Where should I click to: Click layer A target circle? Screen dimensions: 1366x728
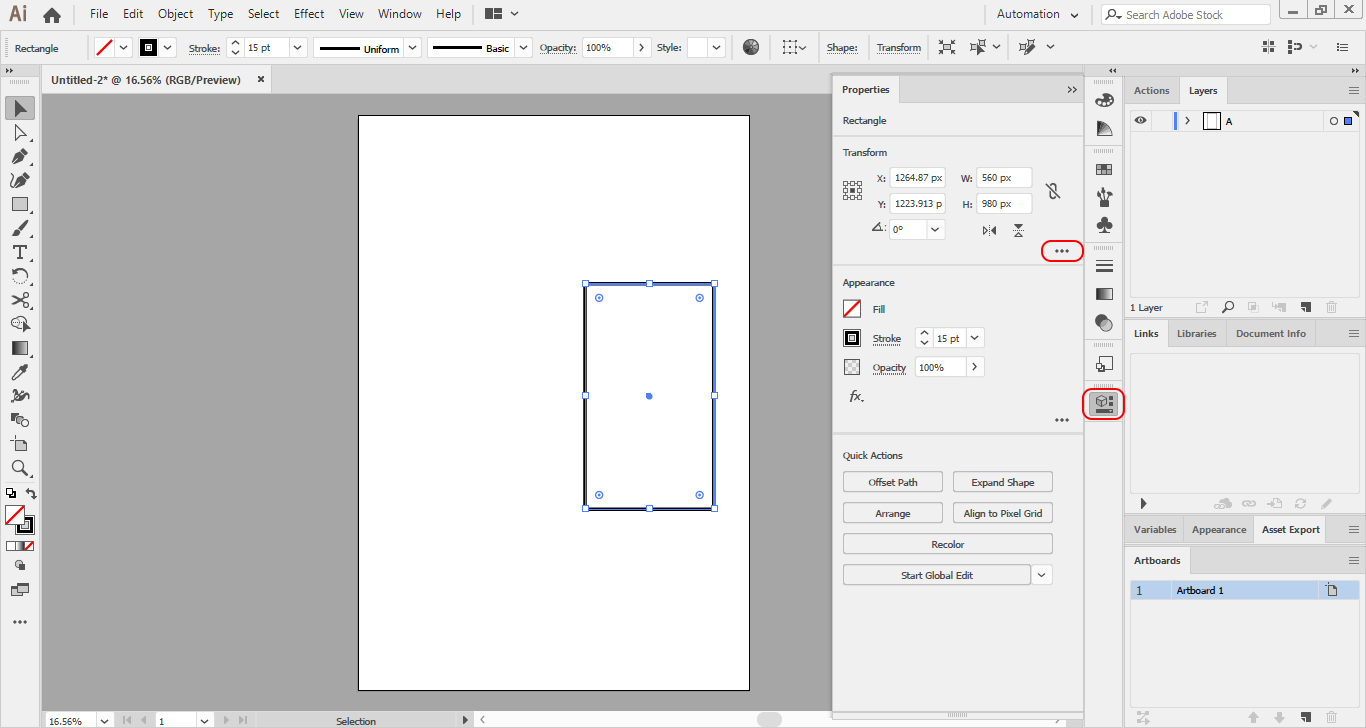tap(1333, 121)
